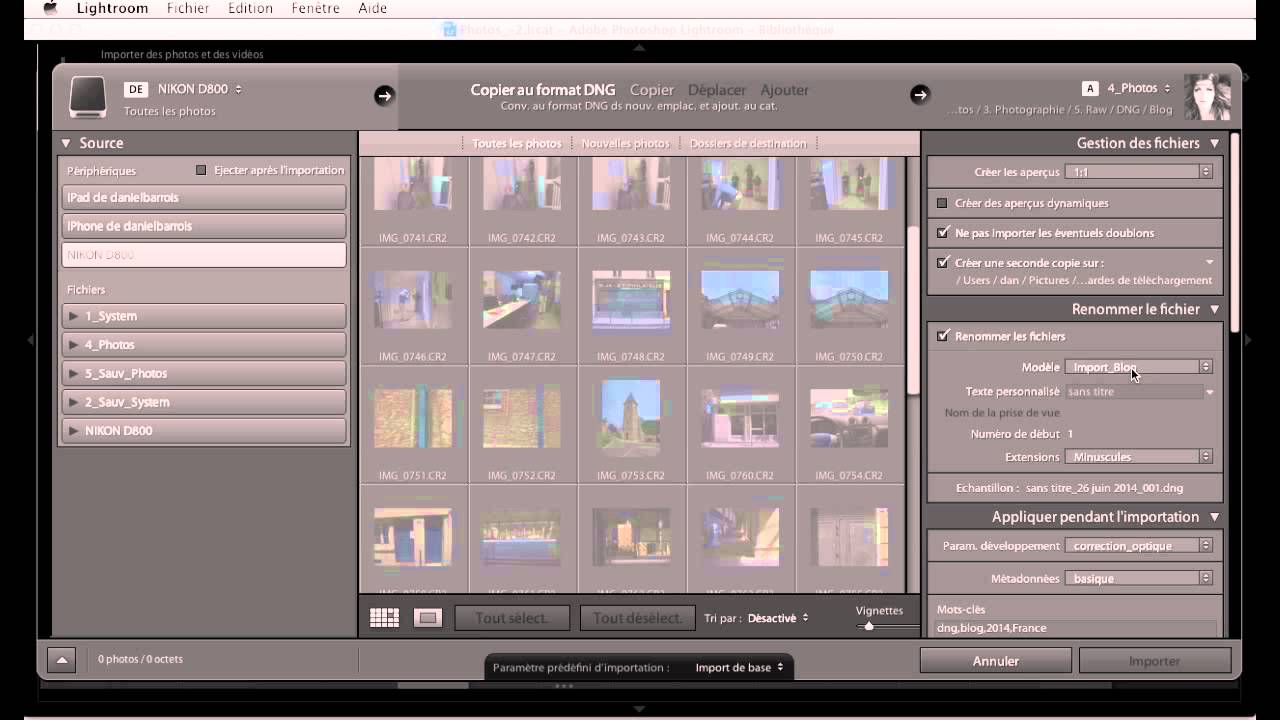Click the Mots-clés keywords field
1280x720 pixels.
[1076, 628]
